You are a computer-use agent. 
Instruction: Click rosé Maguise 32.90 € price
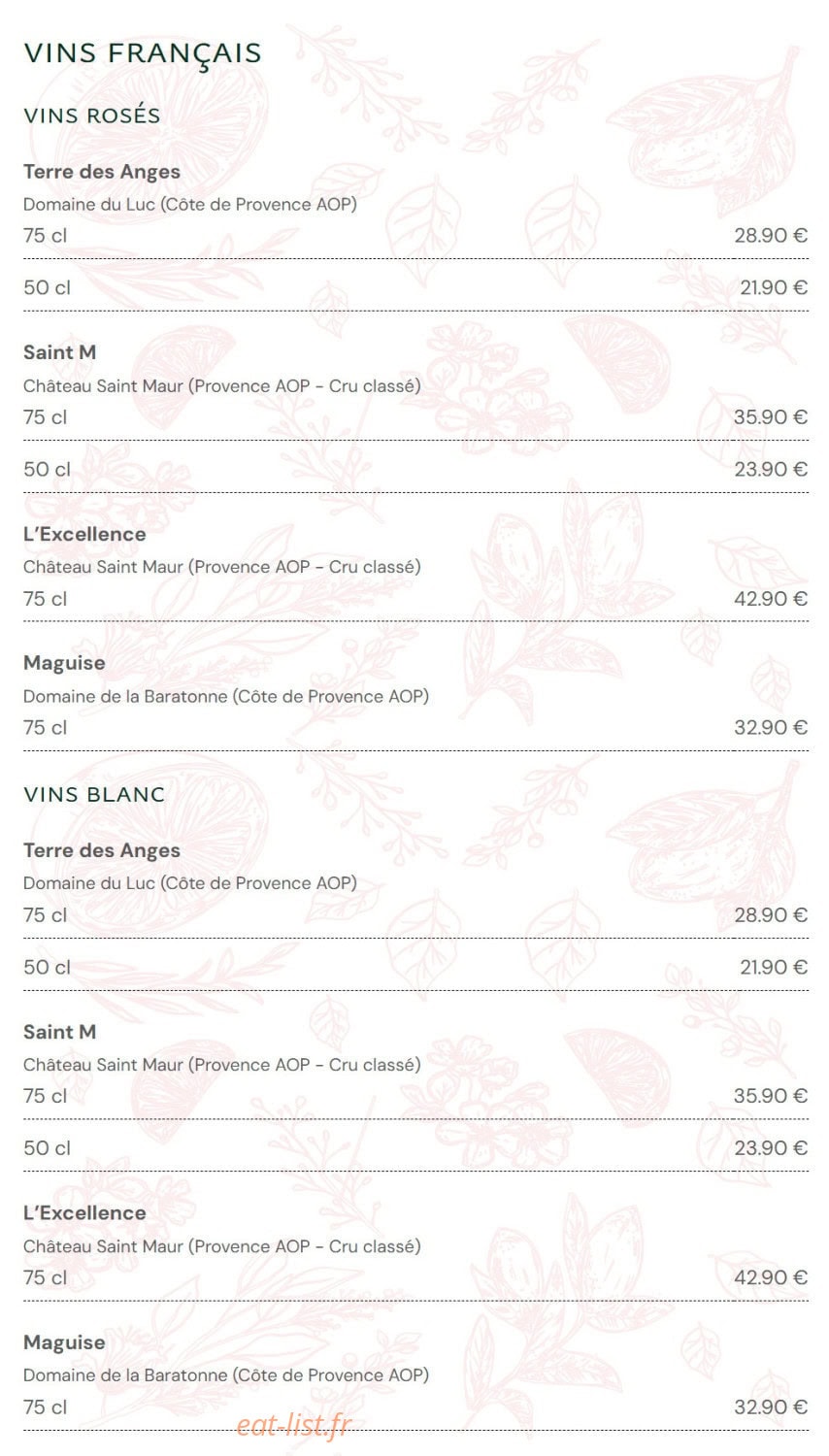pyautogui.click(x=771, y=727)
